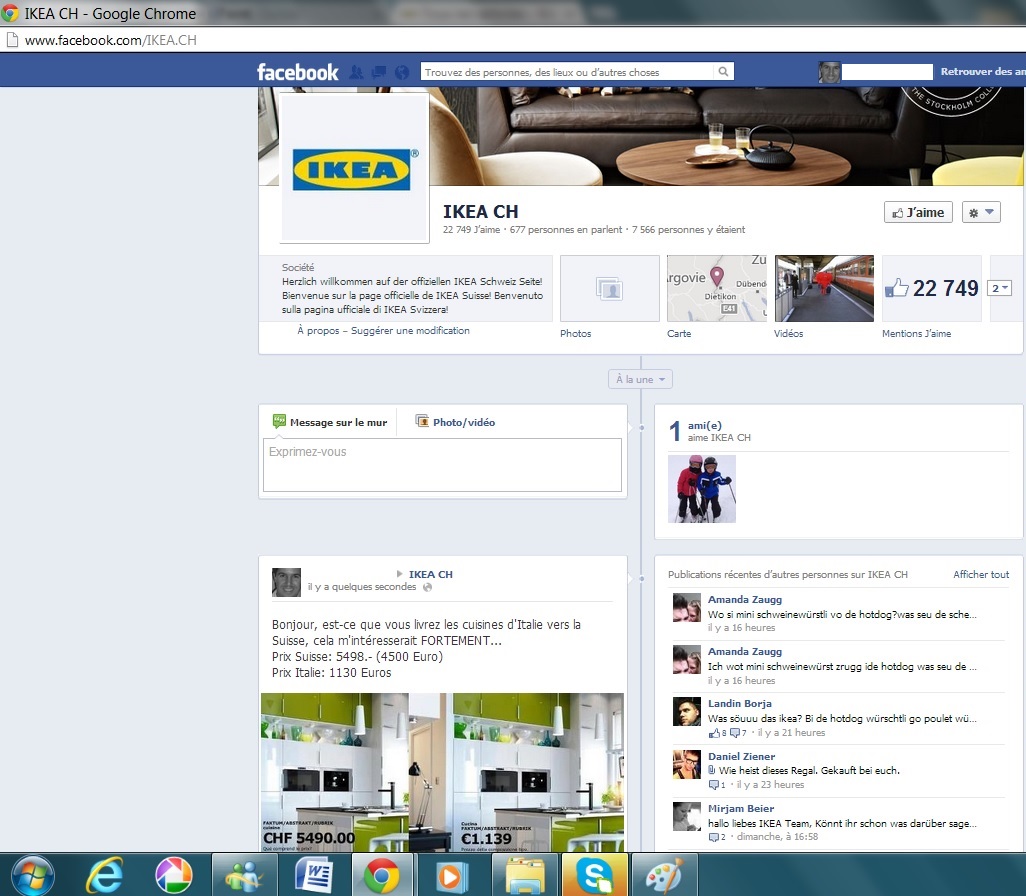Open the media player taskbar icon
The height and width of the screenshot is (896, 1026).
click(452, 875)
